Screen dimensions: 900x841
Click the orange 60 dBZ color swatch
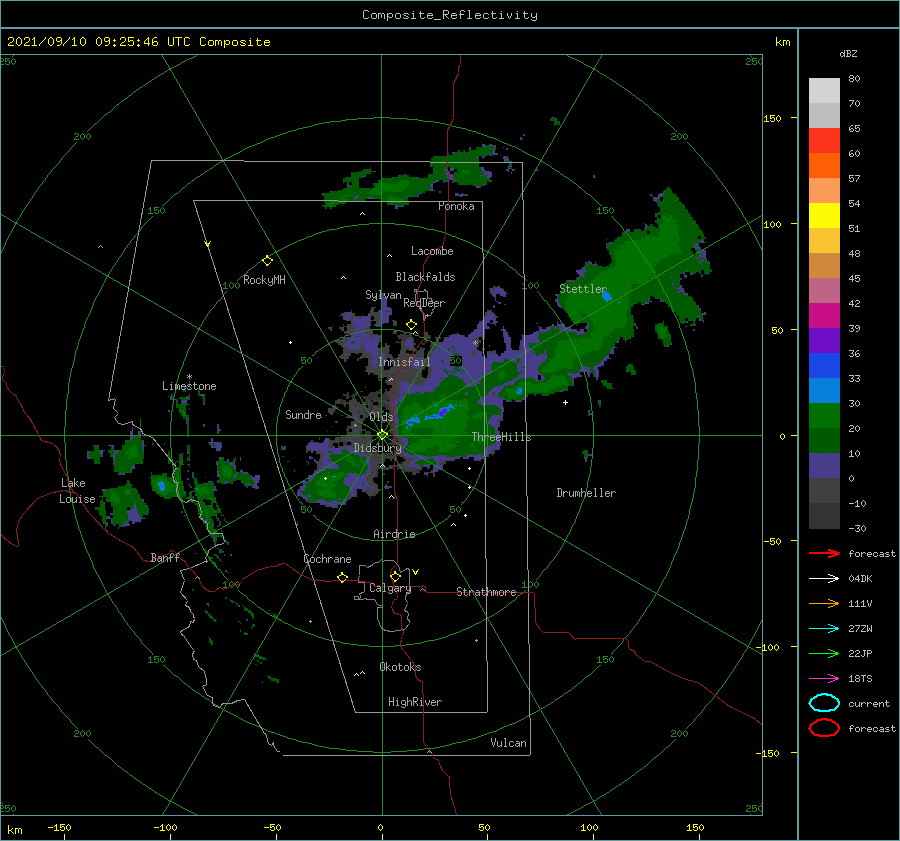coord(824,165)
